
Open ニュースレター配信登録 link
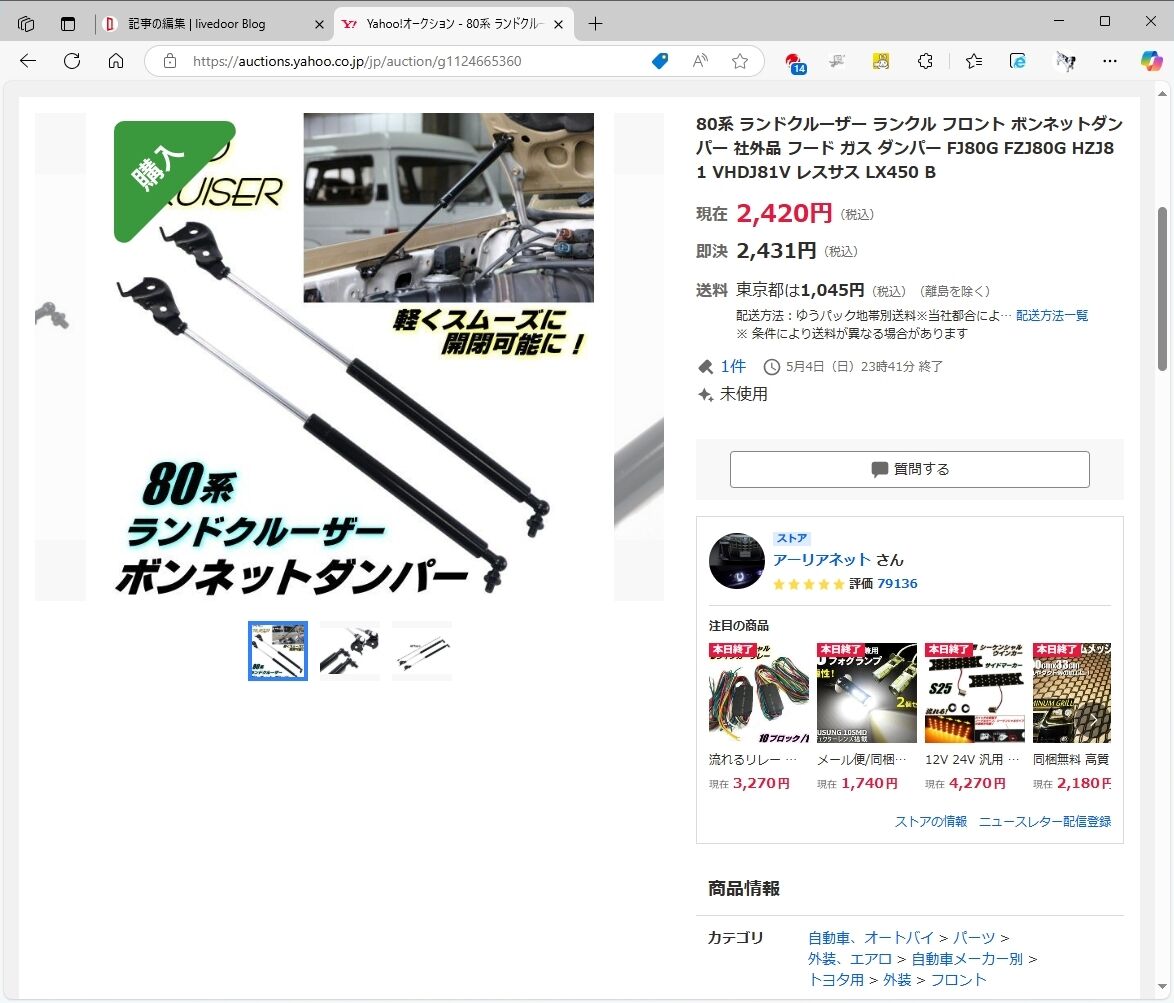tap(1045, 821)
